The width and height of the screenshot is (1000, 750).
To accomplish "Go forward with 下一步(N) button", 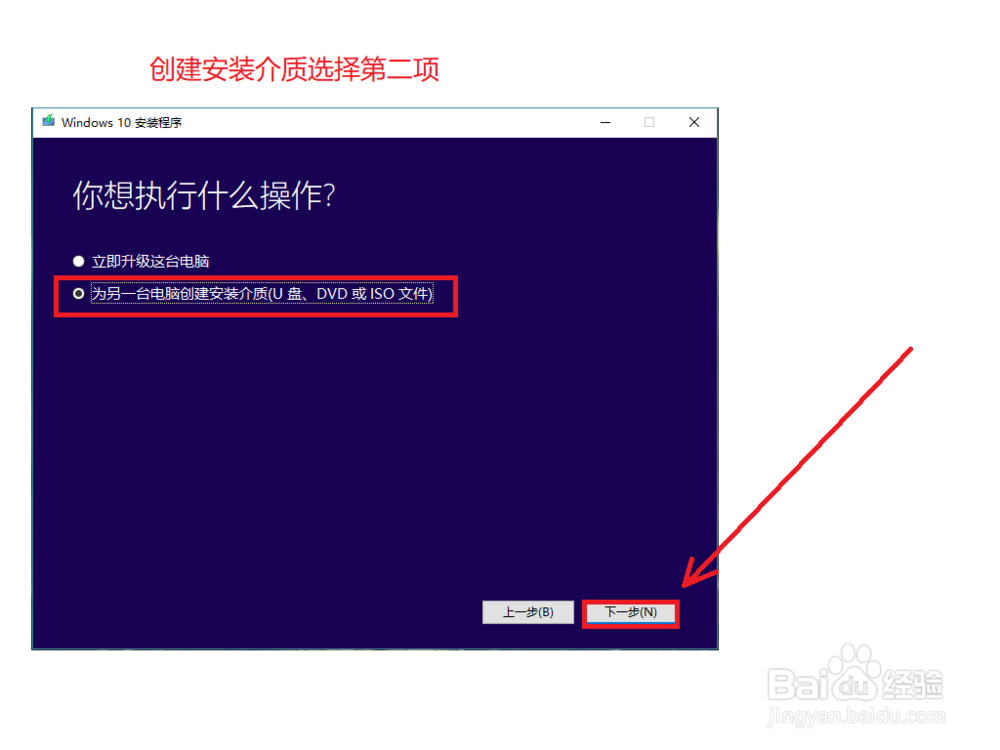I will [x=631, y=613].
